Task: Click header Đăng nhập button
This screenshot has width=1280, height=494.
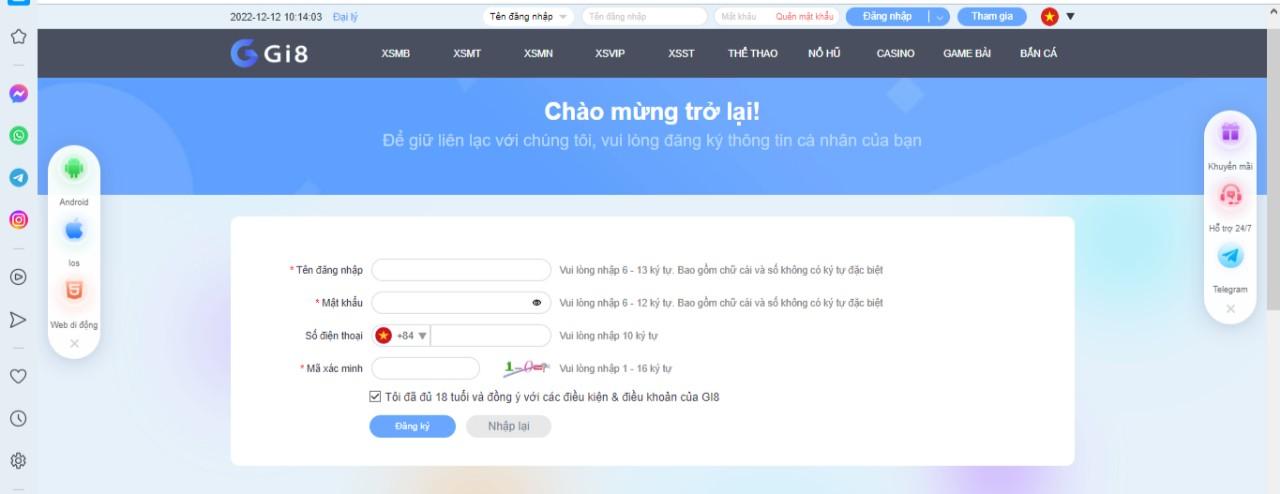Action: click(x=887, y=16)
